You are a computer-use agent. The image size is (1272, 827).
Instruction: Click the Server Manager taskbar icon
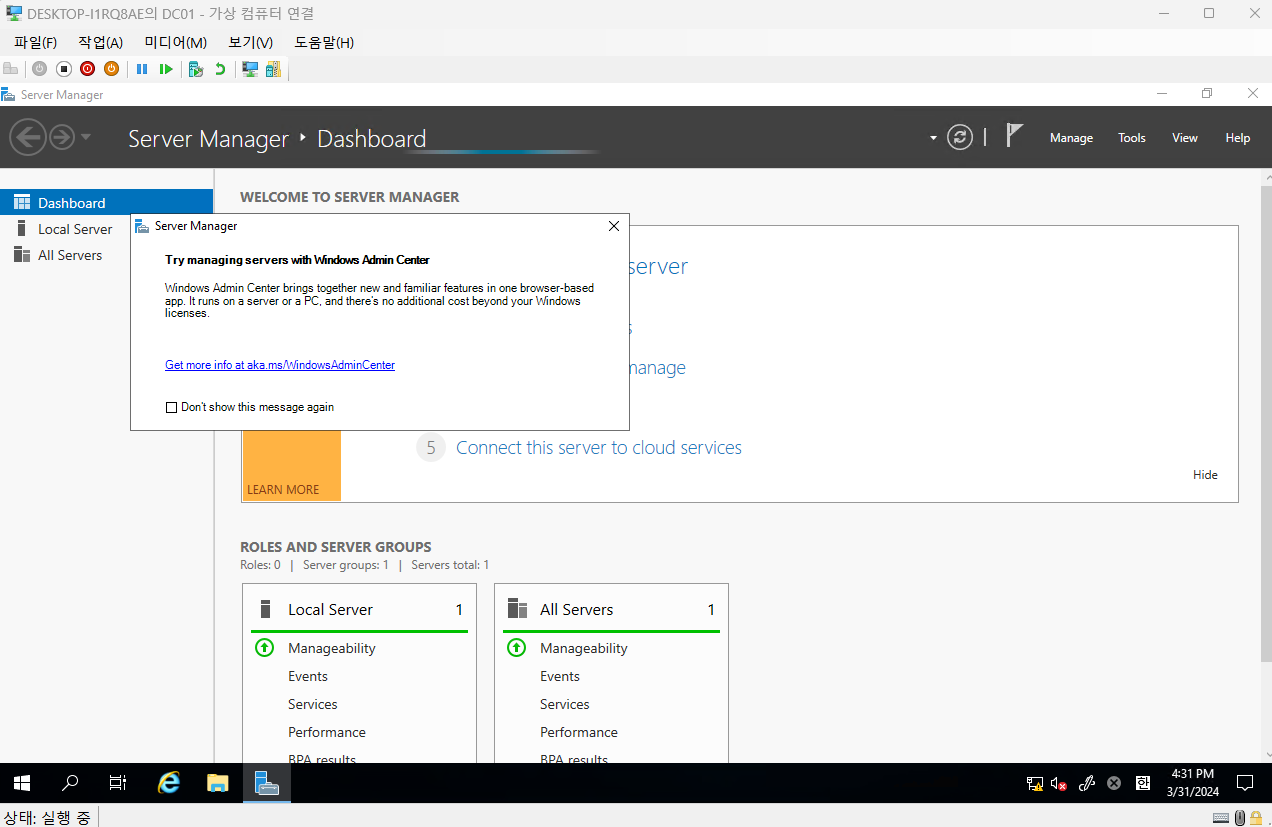[267, 783]
